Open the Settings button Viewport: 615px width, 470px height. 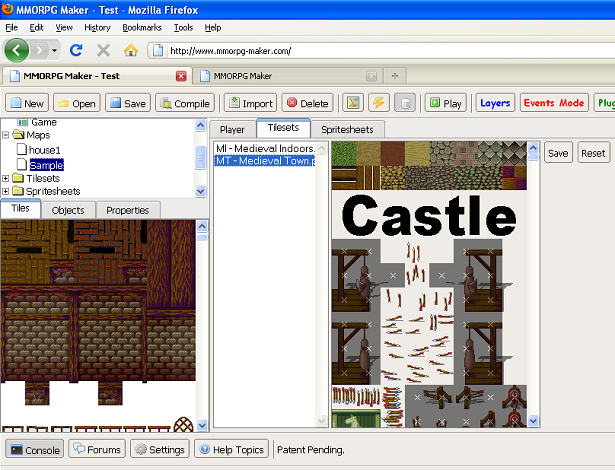click(160, 449)
